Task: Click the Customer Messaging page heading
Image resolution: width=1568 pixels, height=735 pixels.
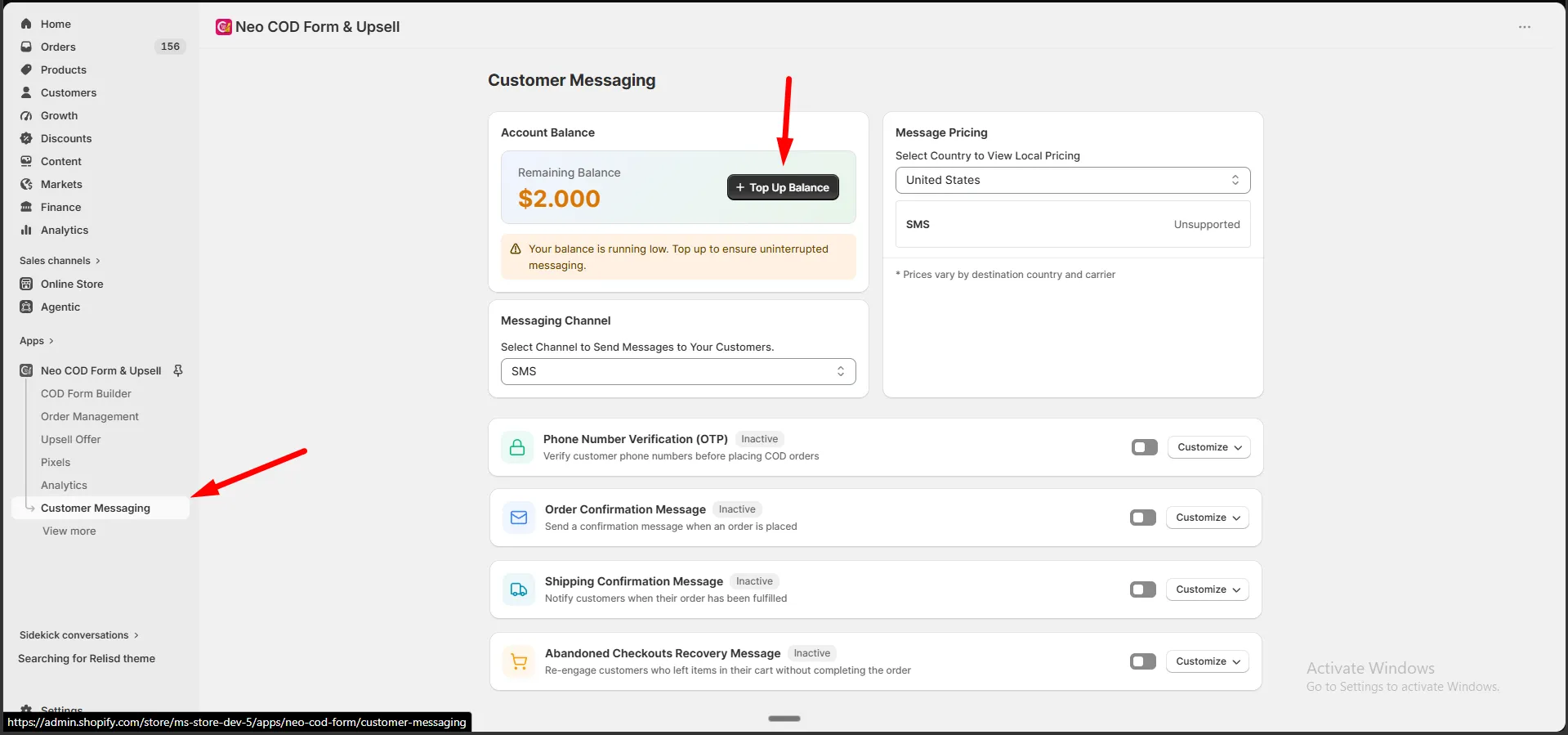Action: click(572, 80)
